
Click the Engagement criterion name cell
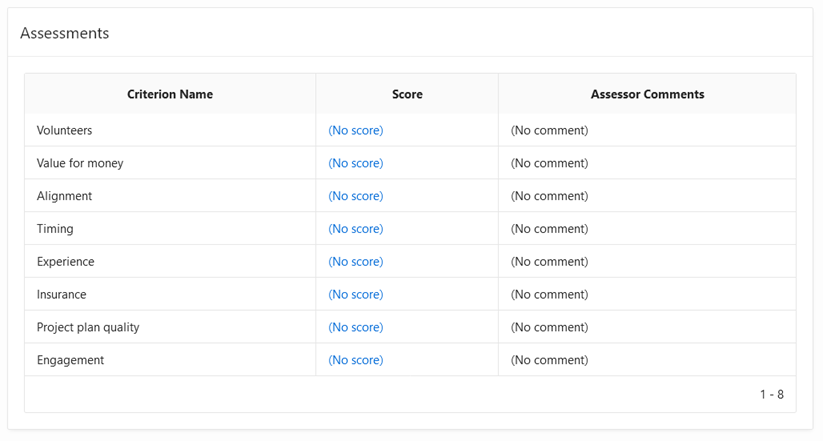pos(70,360)
